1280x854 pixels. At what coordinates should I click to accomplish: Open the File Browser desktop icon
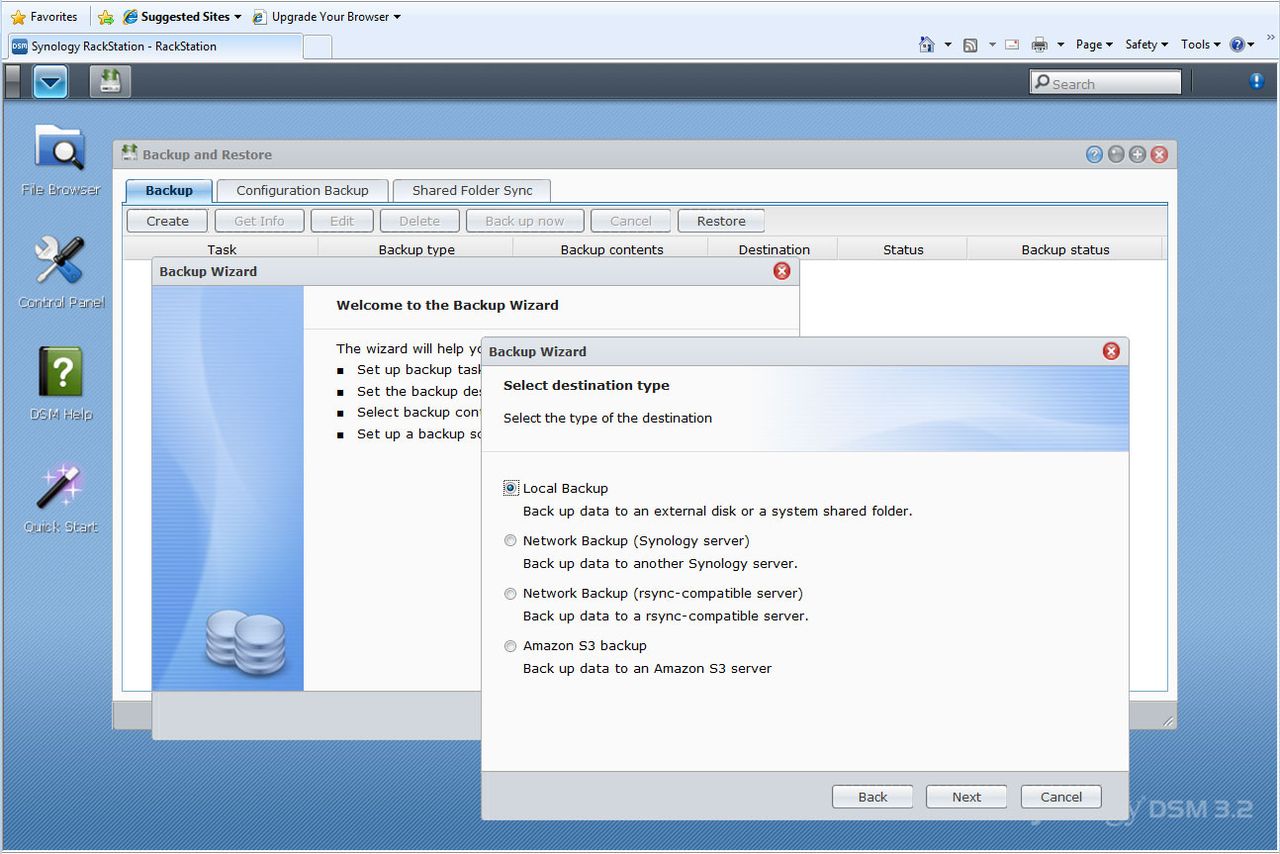61,160
